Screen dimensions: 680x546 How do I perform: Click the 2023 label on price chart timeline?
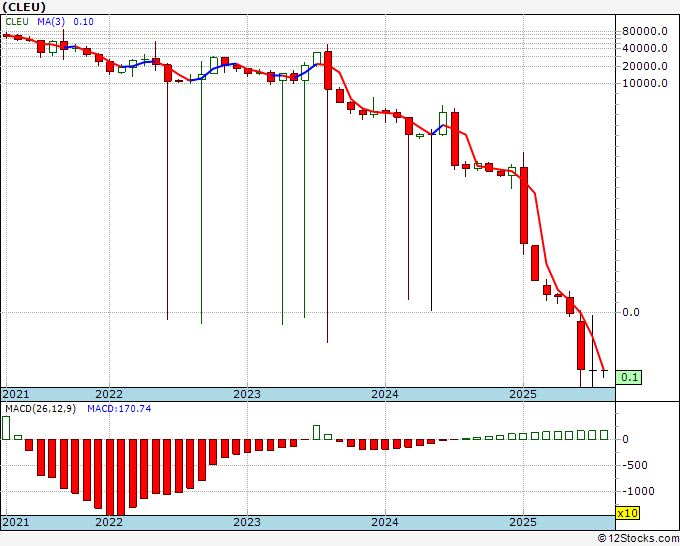pyautogui.click(x=247, y=394)
